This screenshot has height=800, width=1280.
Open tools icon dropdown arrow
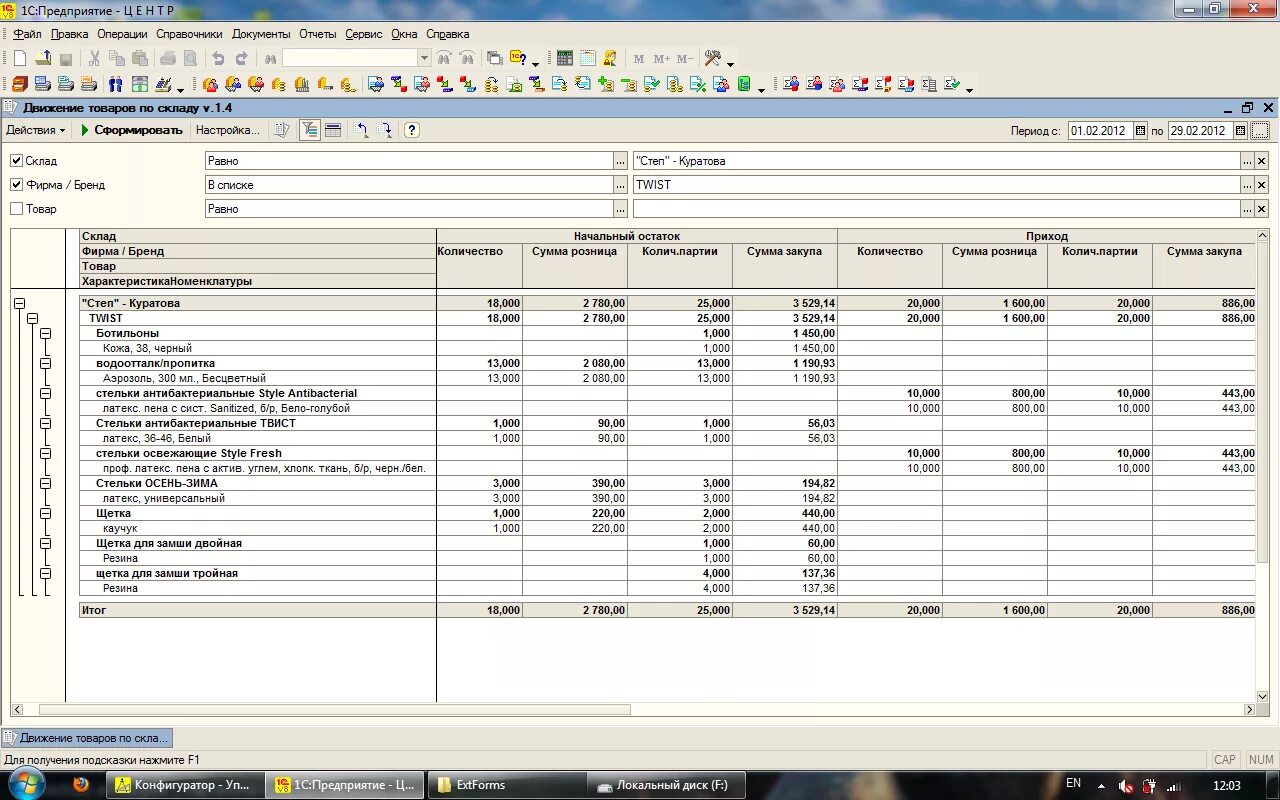coord(730,63)
